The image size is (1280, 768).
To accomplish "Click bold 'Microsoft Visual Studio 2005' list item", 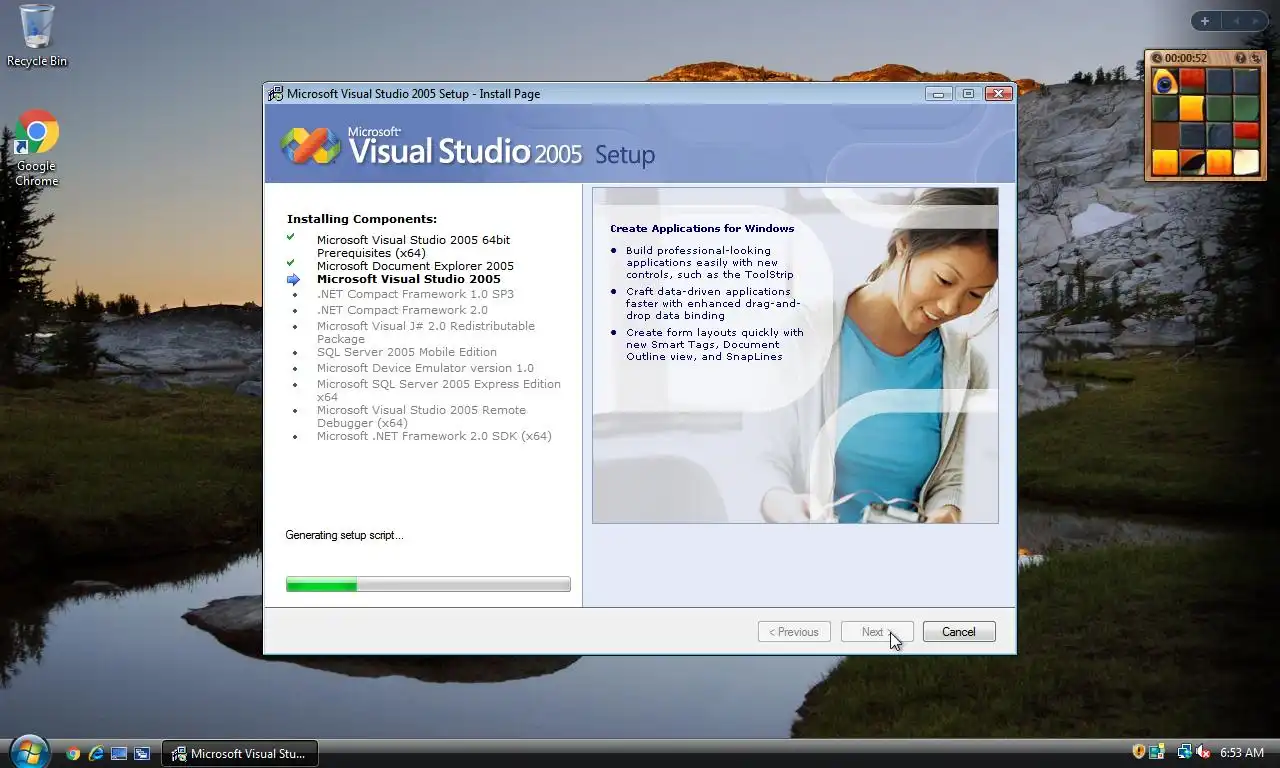I will pos(409,279).
